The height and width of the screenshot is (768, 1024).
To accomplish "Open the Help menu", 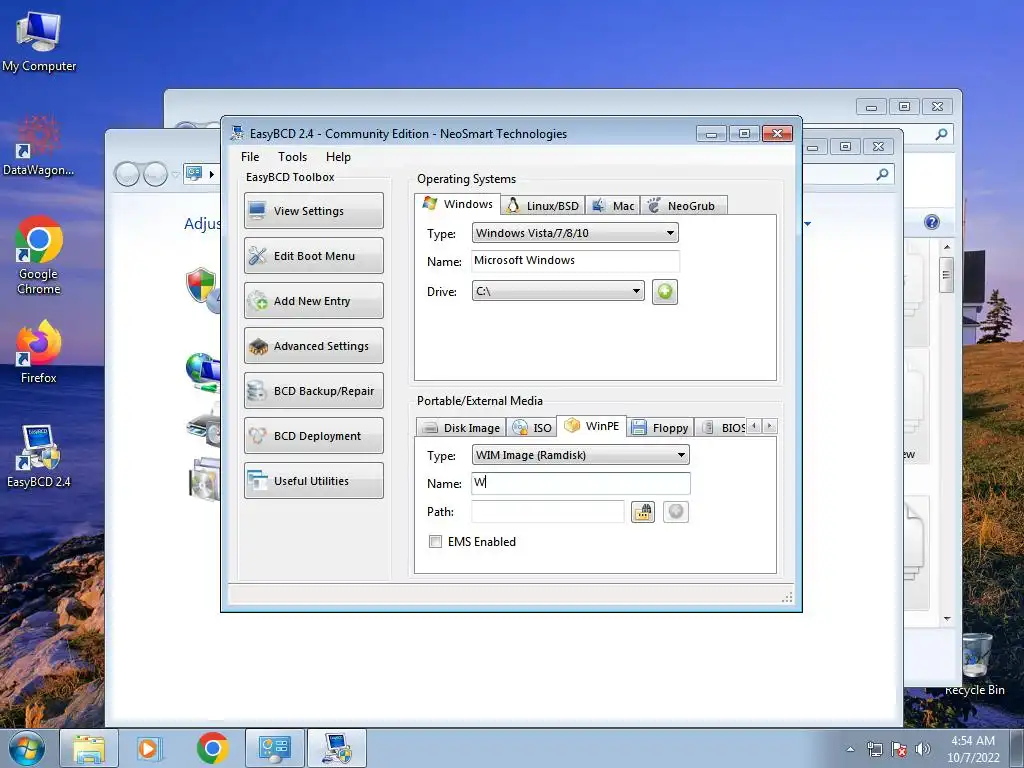I will point(338,157).
